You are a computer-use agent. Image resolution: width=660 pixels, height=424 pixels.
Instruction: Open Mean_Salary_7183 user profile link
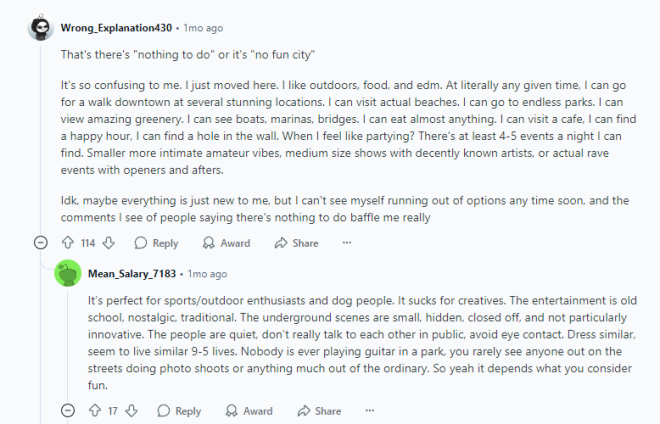click(133, 273)
